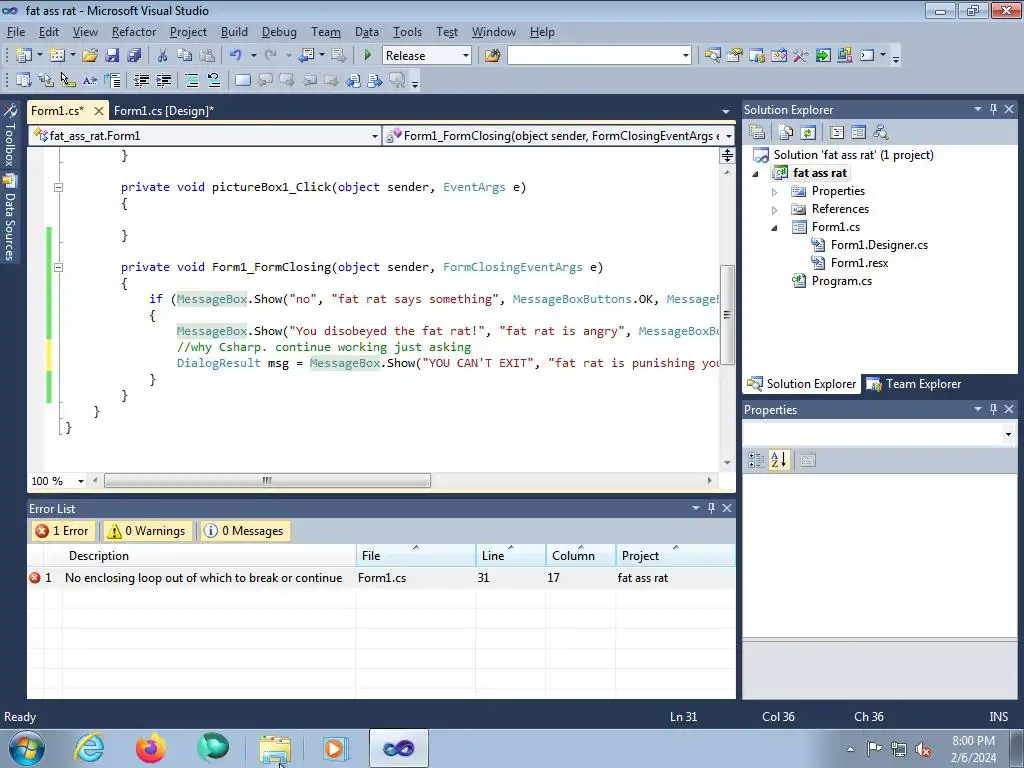This screenshot has width=1024, height=768.
Task: Decrease line indent with the outdent icon
Action: (x=141, y=80)
